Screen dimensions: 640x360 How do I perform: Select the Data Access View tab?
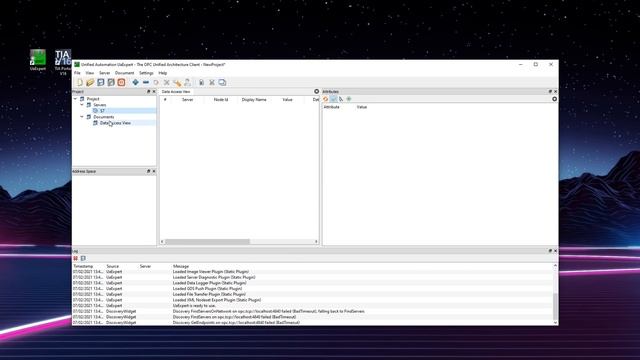click(x=176, y=92)
